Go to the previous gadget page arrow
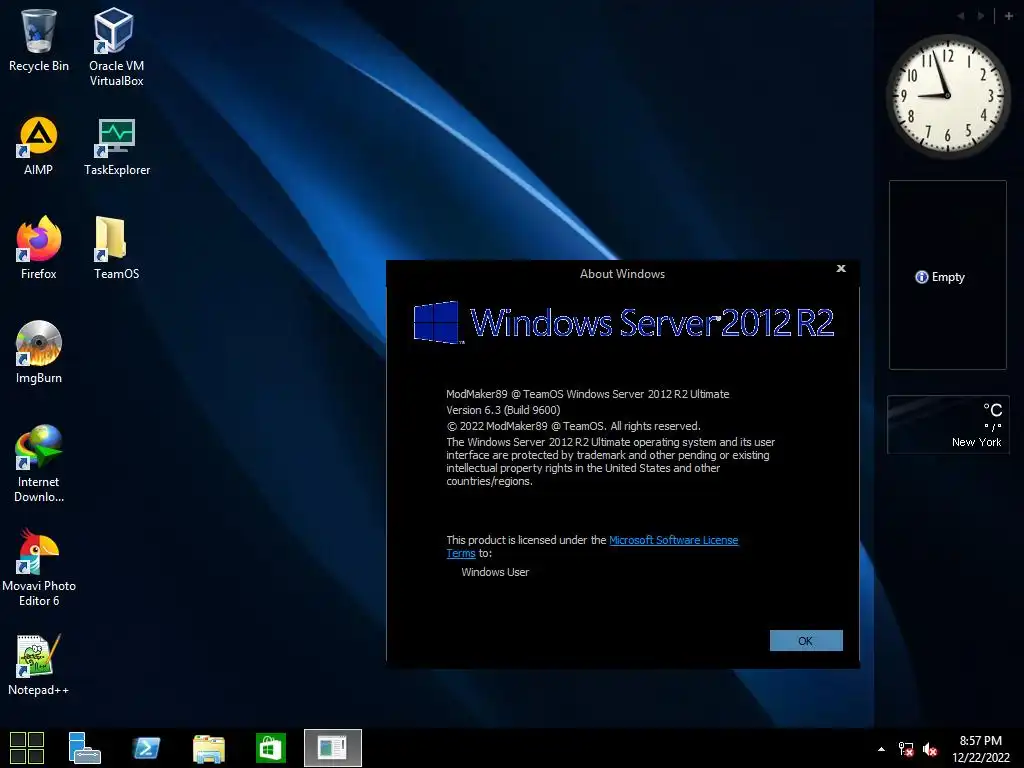The width and height of the screenshot is (1024, 768). [x=961, y=16]
